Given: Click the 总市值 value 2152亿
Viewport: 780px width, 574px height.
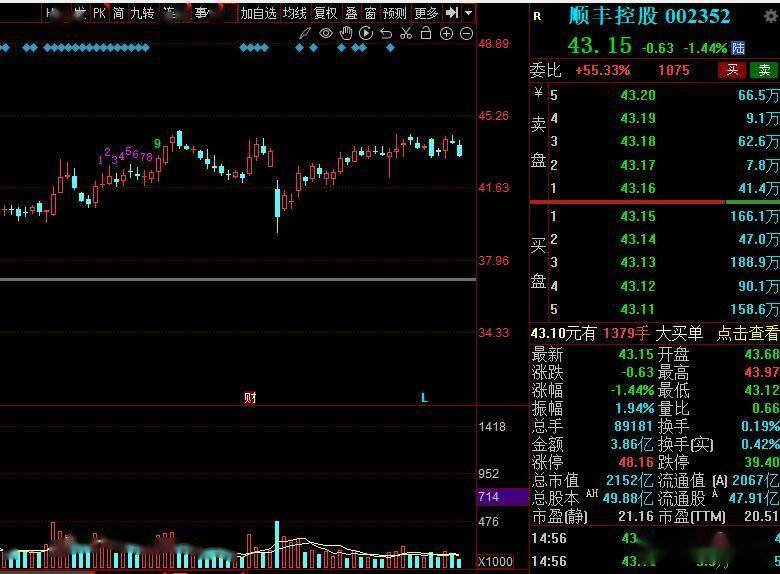Looking at the screenshot, I should click(x=629, y=480).
